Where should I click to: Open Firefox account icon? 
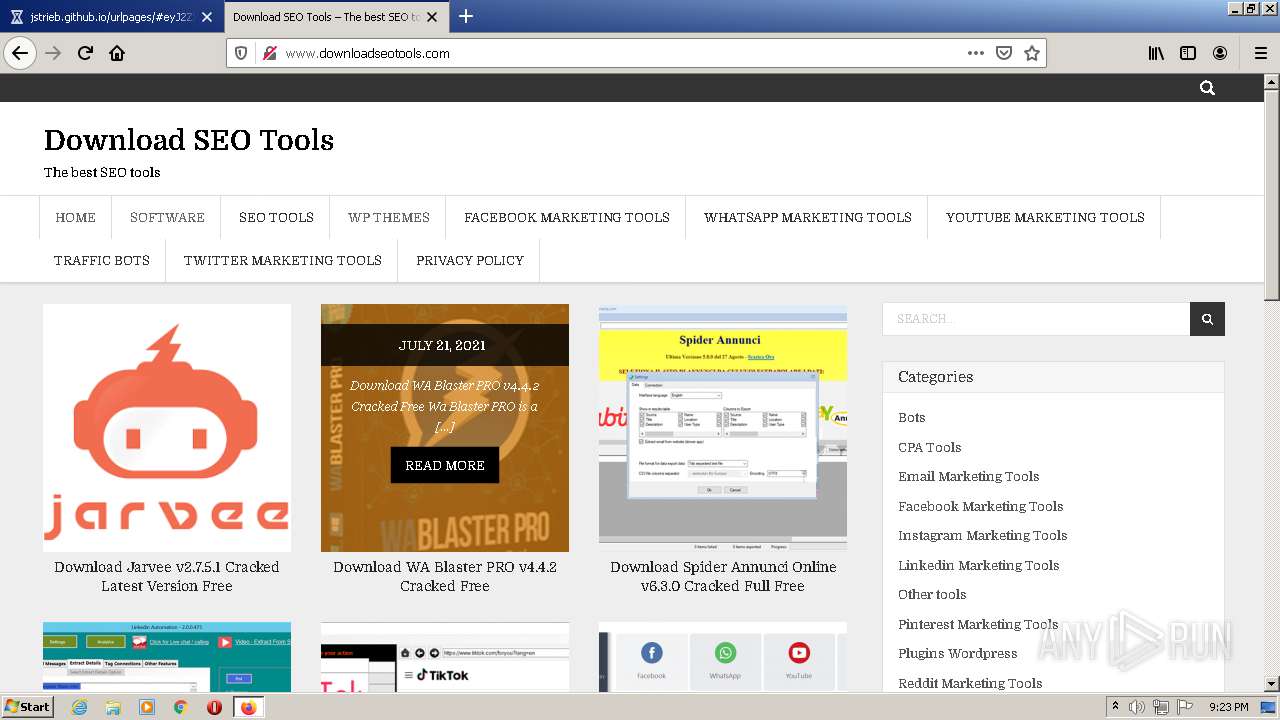[1220, 53]
